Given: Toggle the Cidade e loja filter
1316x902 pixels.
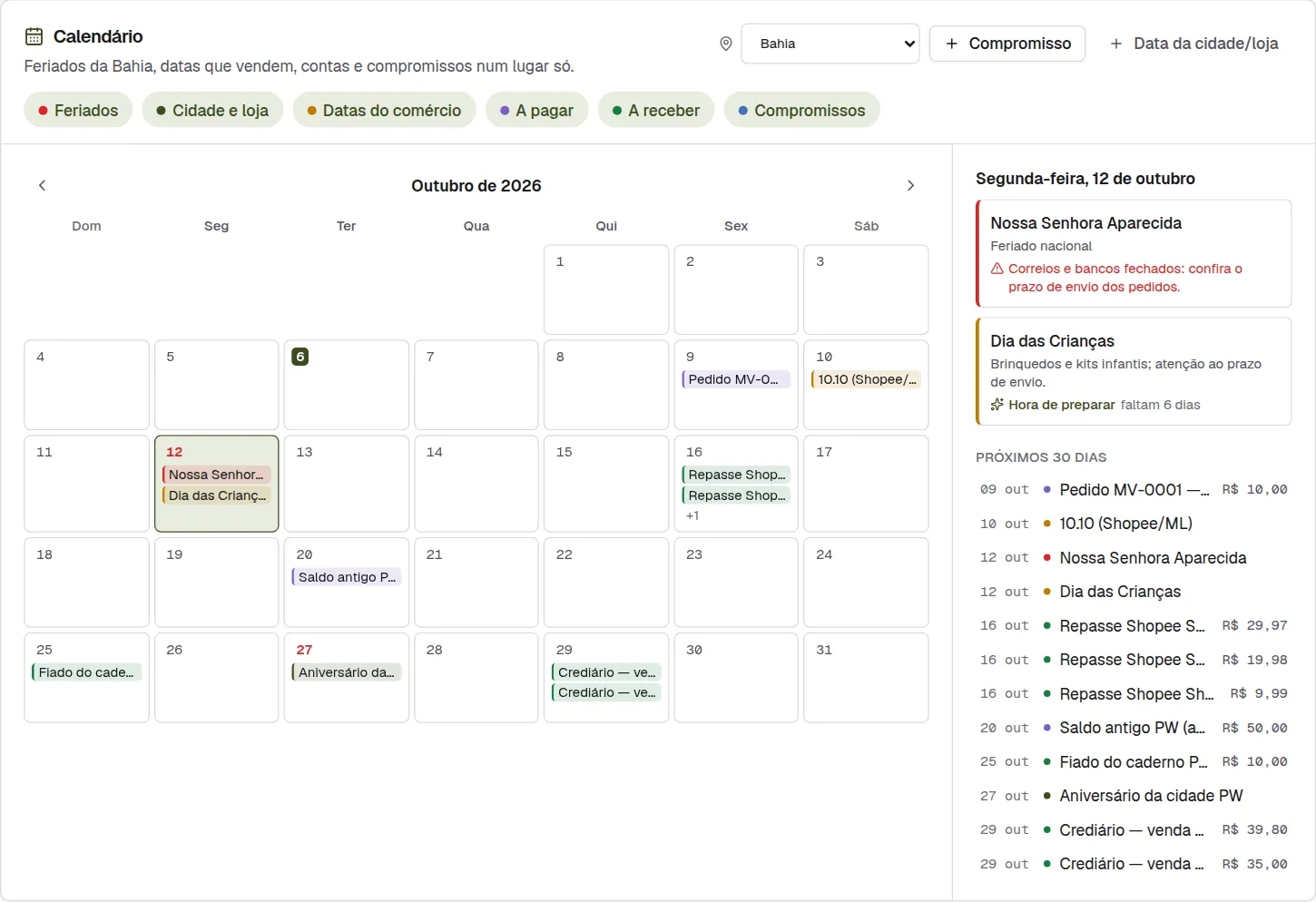Looking at the screenshot, I should tap(212, 110).
